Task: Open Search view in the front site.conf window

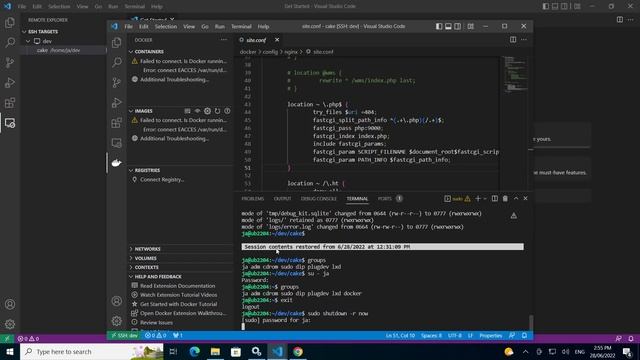Action: (117, 62)
